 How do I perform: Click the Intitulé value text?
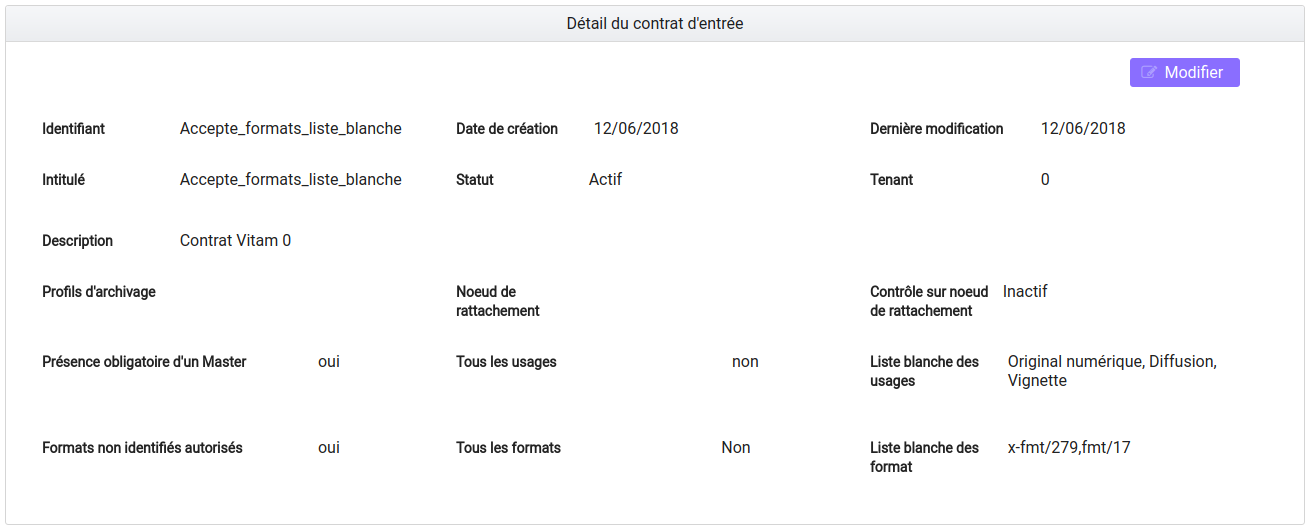(291, 180)
